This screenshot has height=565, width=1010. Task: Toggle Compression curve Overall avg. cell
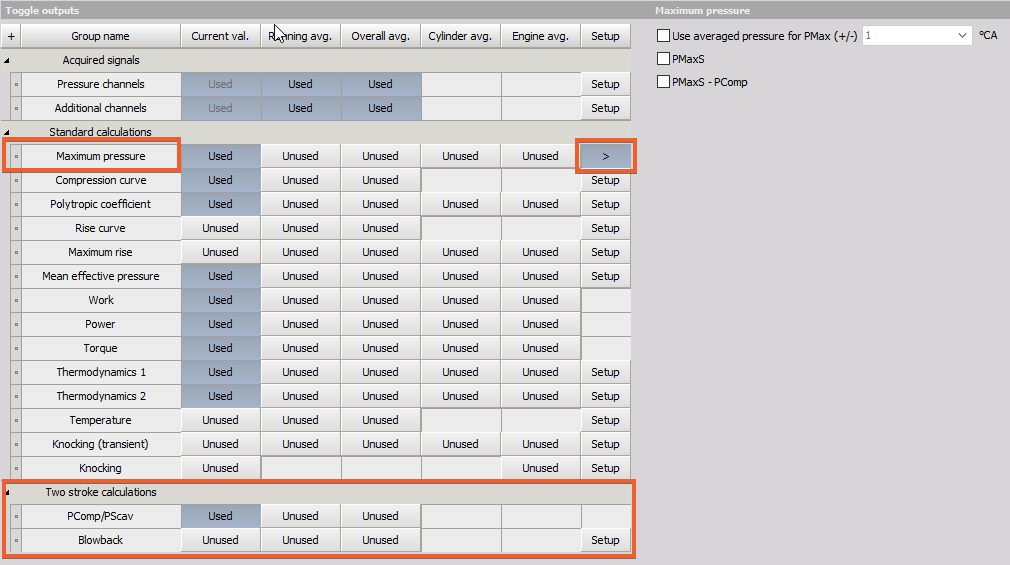point(380,180)
